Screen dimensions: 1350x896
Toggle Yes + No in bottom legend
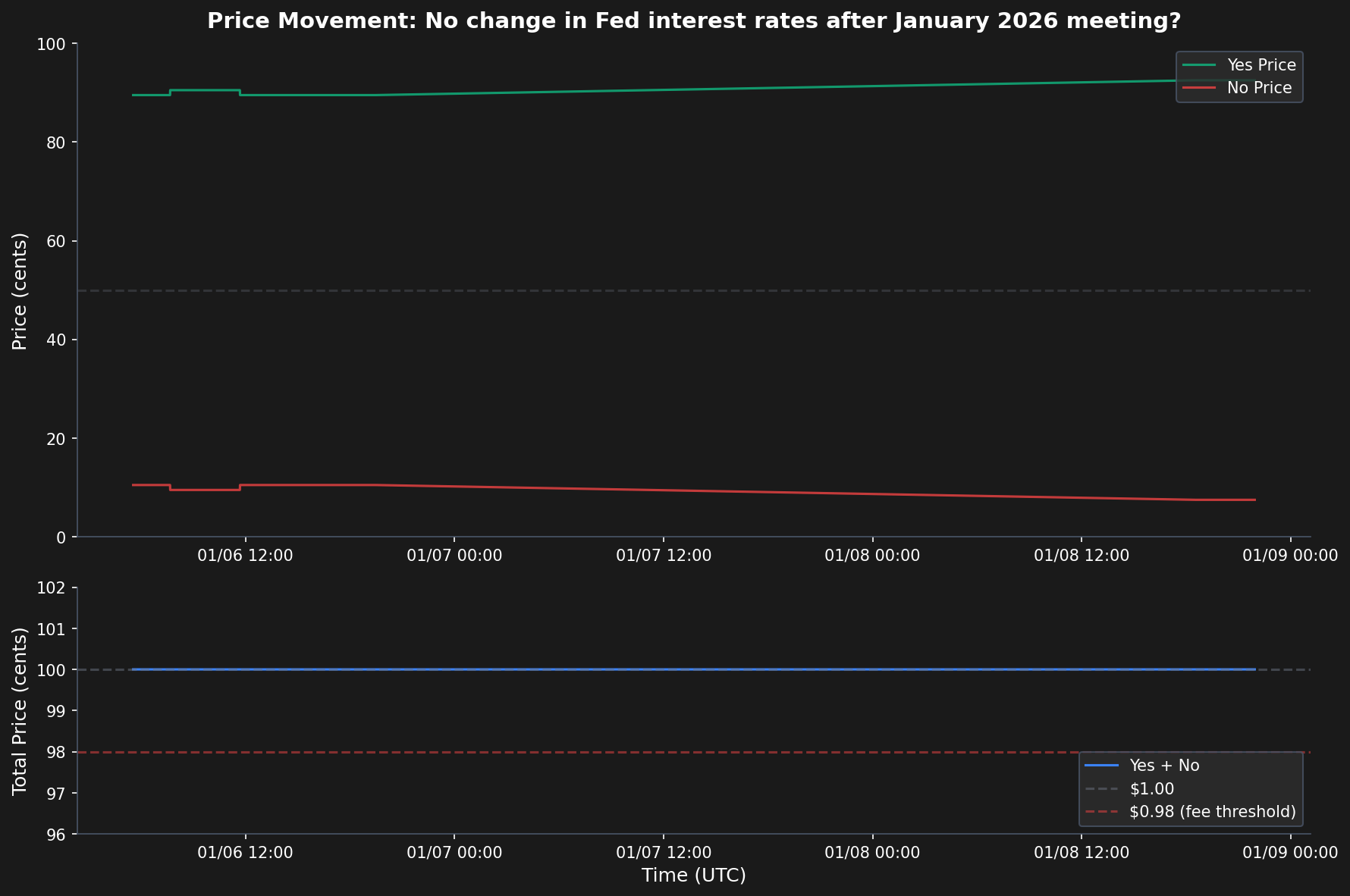point(1163,766)
